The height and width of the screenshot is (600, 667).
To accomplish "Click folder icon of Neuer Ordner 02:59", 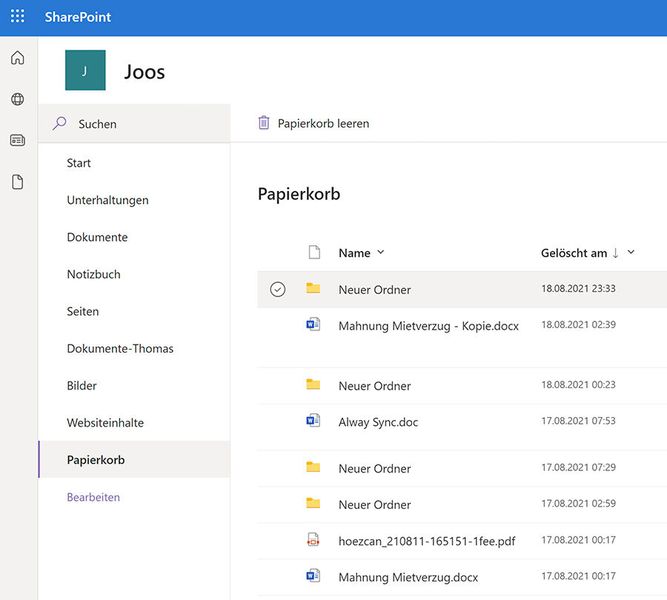I will click(313, 503).
